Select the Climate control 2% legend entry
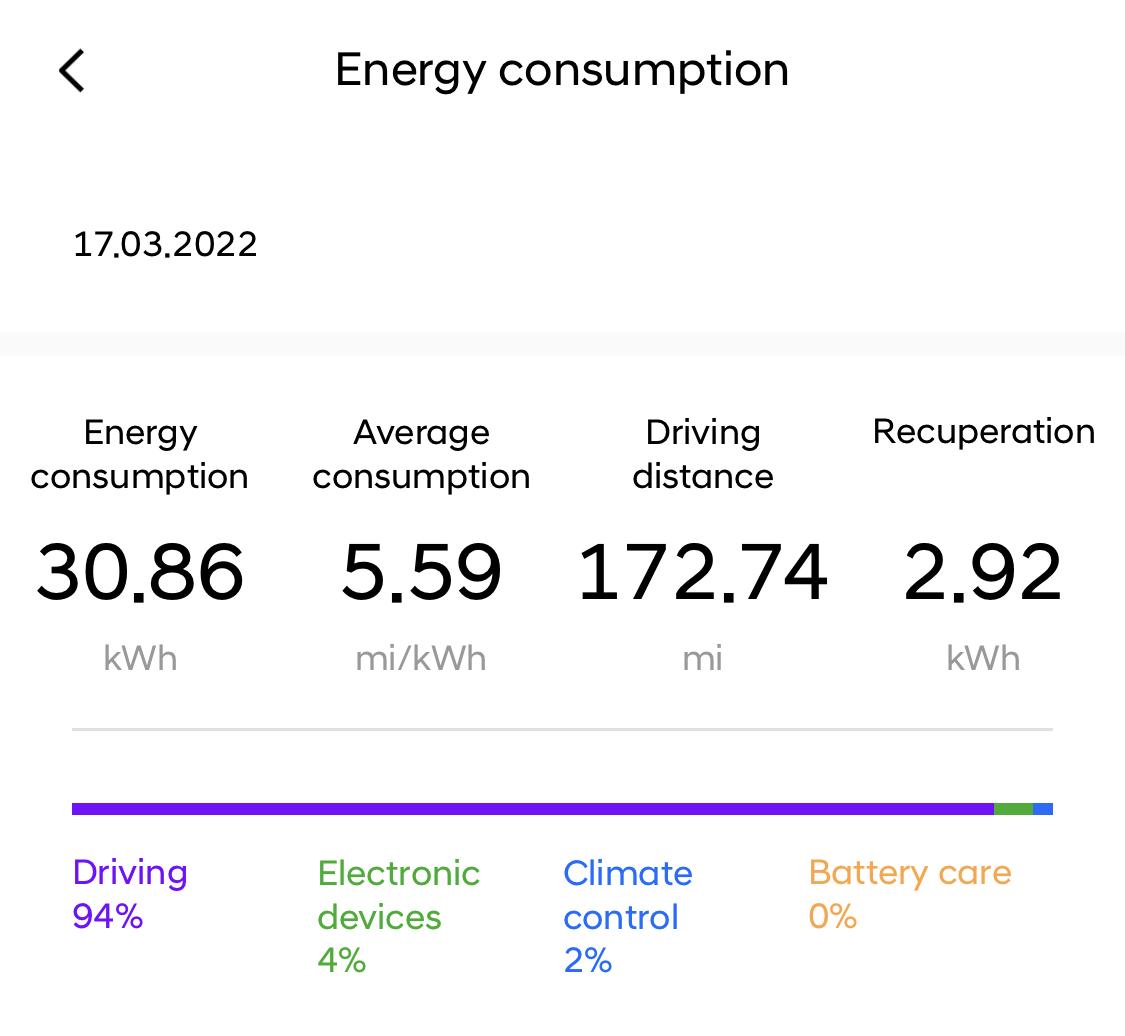This screenshot has height=1036, width=1125. click(627, 916)
